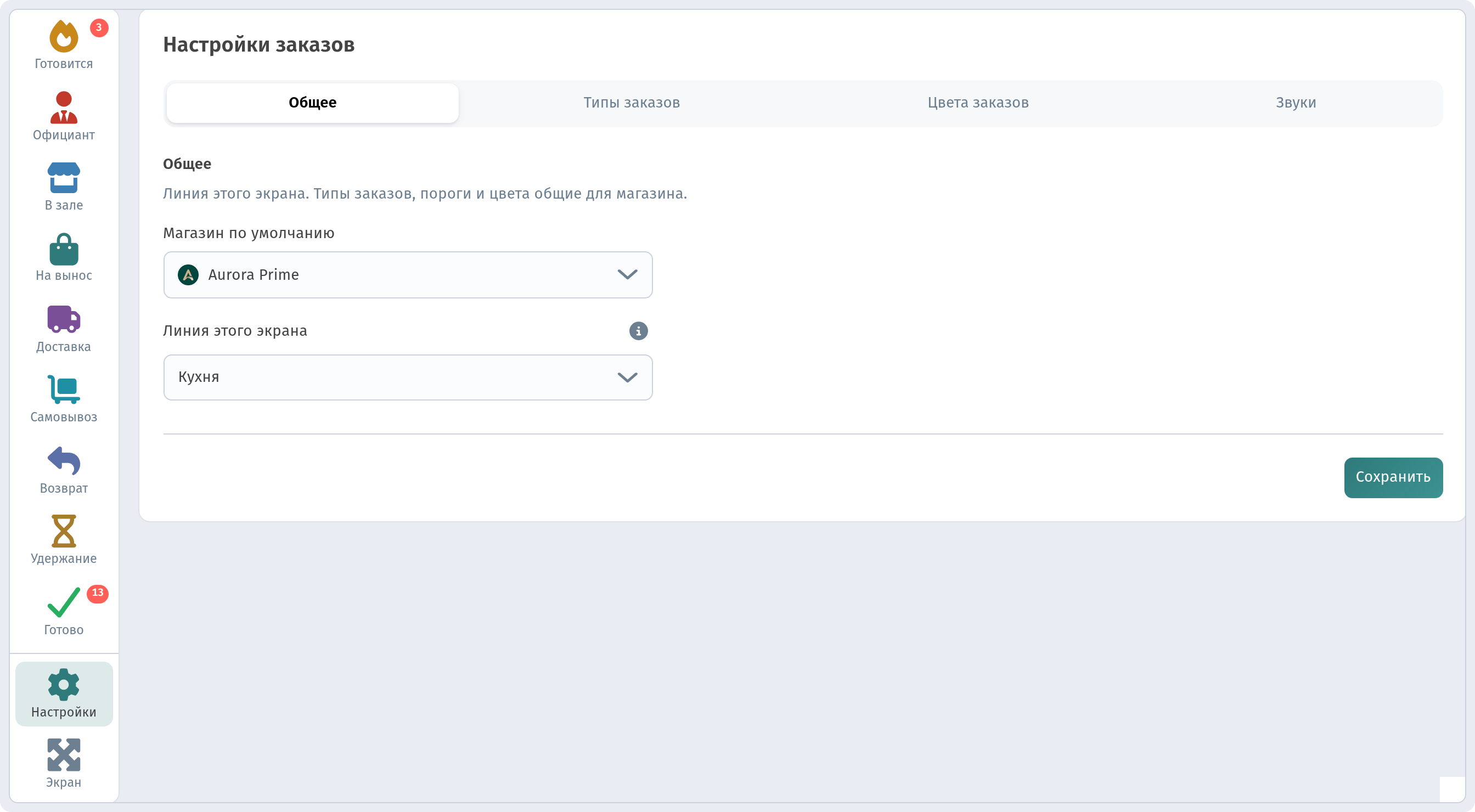This screenshot has width=1475, height=812.
Task: Expand the Кухня dropdown chevron
Action: [628, 377]
